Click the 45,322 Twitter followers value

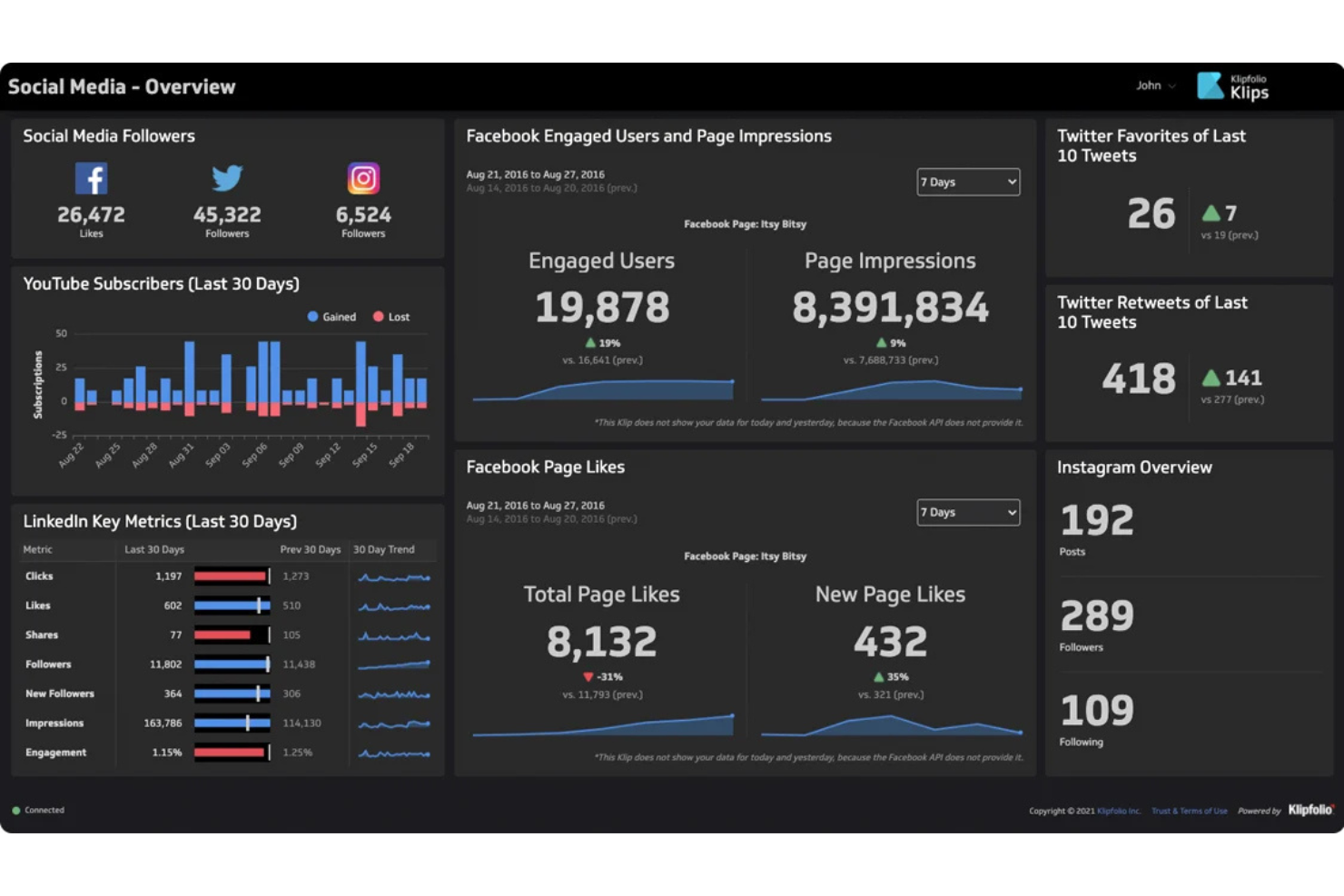227,215
